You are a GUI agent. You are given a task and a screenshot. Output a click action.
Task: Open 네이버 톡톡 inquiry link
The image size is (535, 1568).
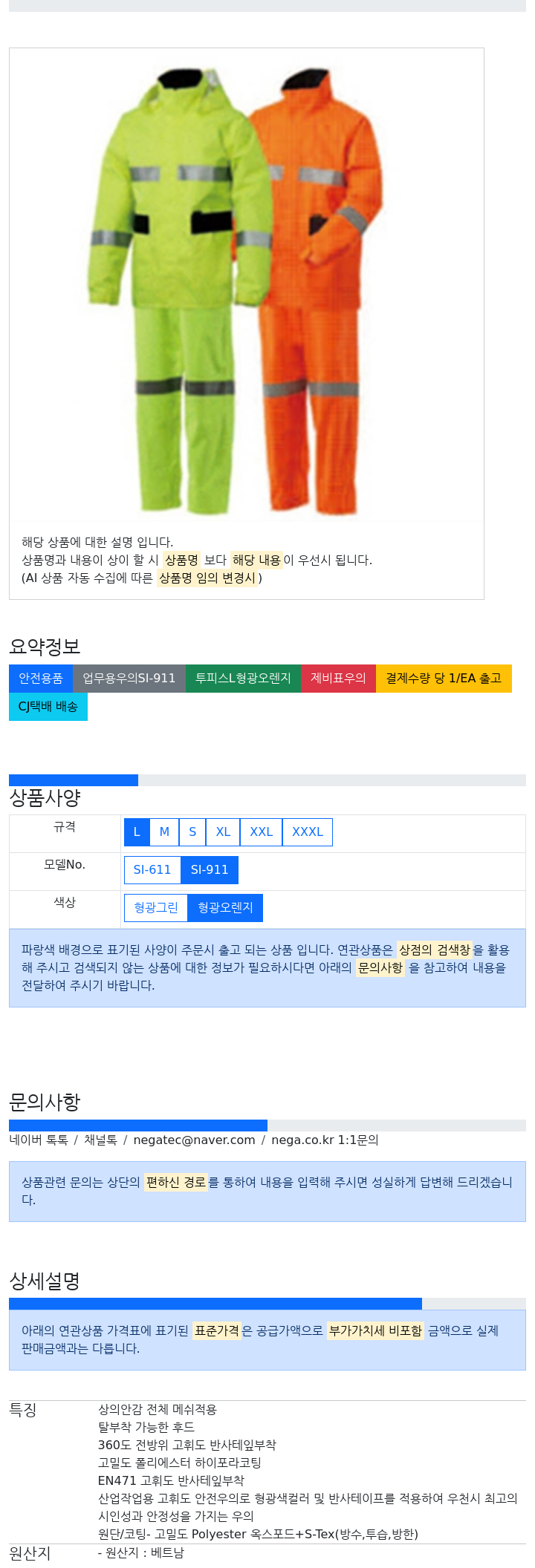click(39, 1140)
